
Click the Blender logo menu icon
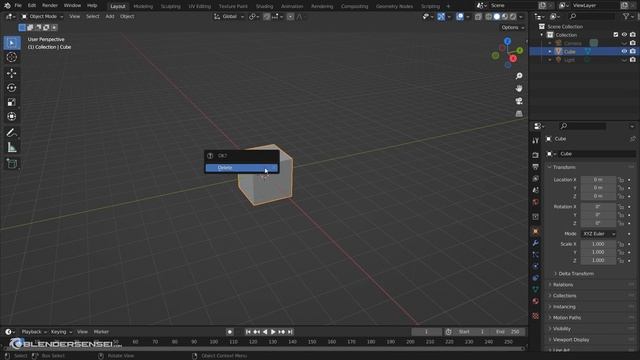(x=7, y=6)
